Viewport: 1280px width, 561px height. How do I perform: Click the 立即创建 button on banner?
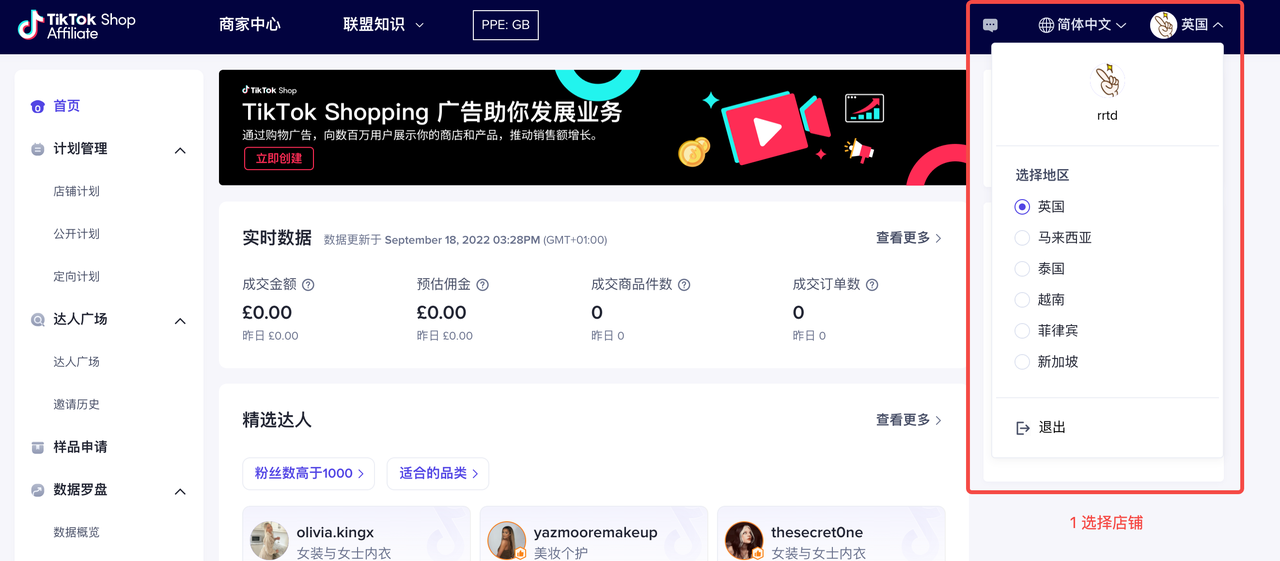click(x=279, y=159)
